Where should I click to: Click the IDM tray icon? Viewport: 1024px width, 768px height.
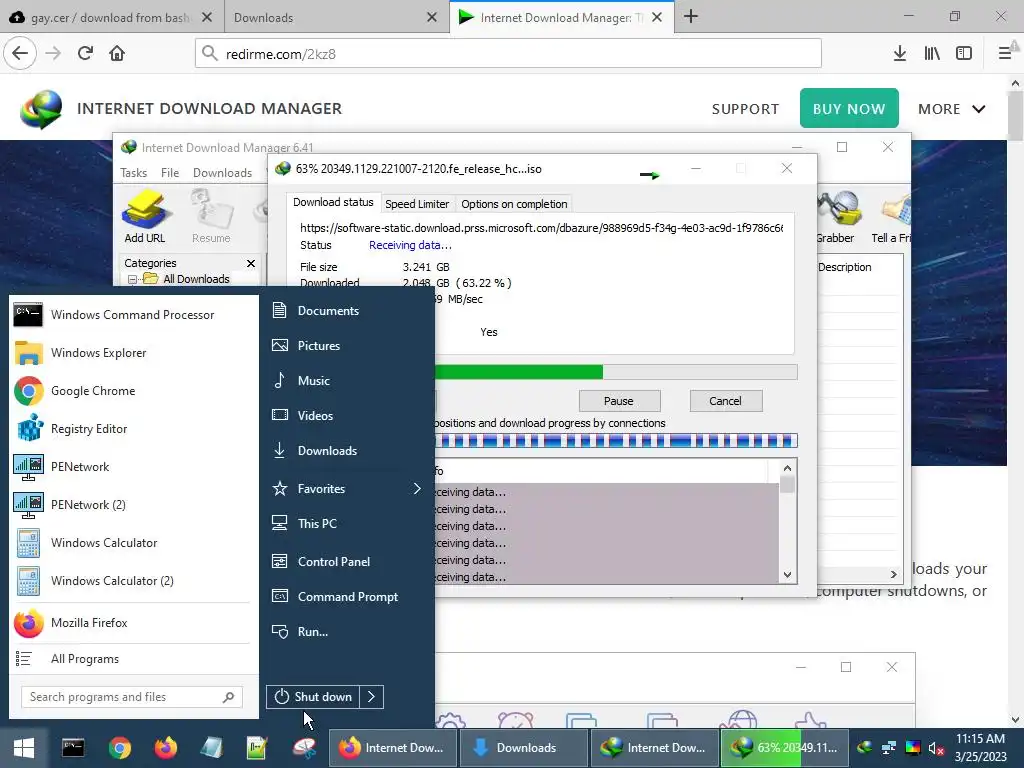click(865, 748)
